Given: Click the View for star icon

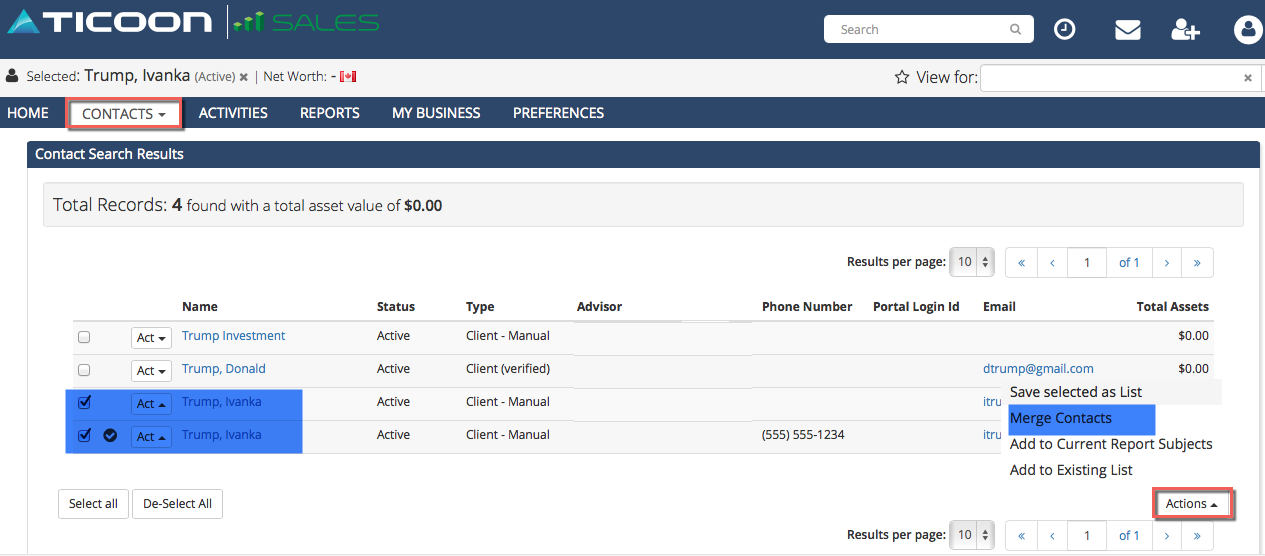Looking at the screenshot, I should tap(902, 77).
